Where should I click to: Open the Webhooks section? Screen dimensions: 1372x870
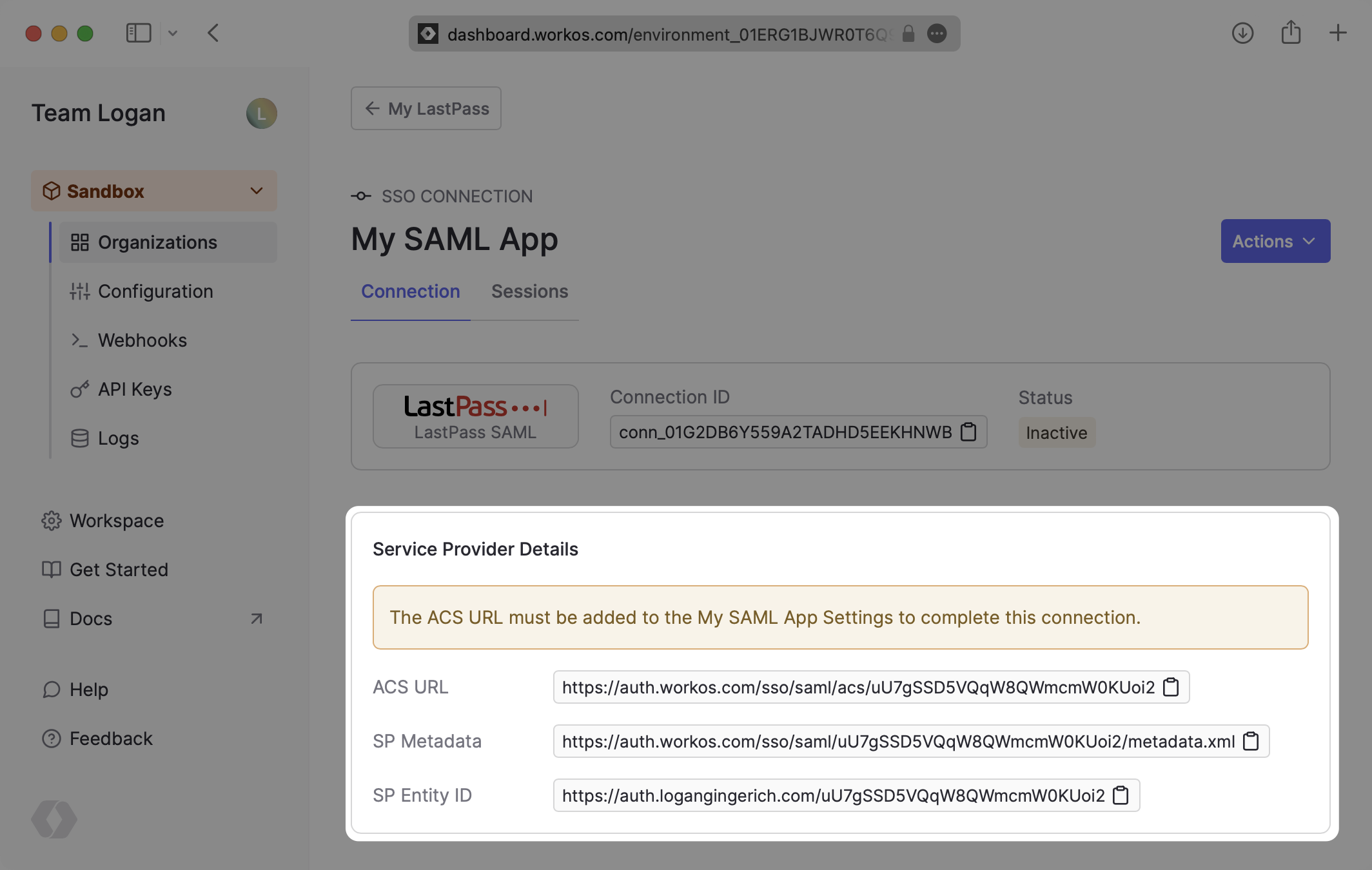point(142,340)
